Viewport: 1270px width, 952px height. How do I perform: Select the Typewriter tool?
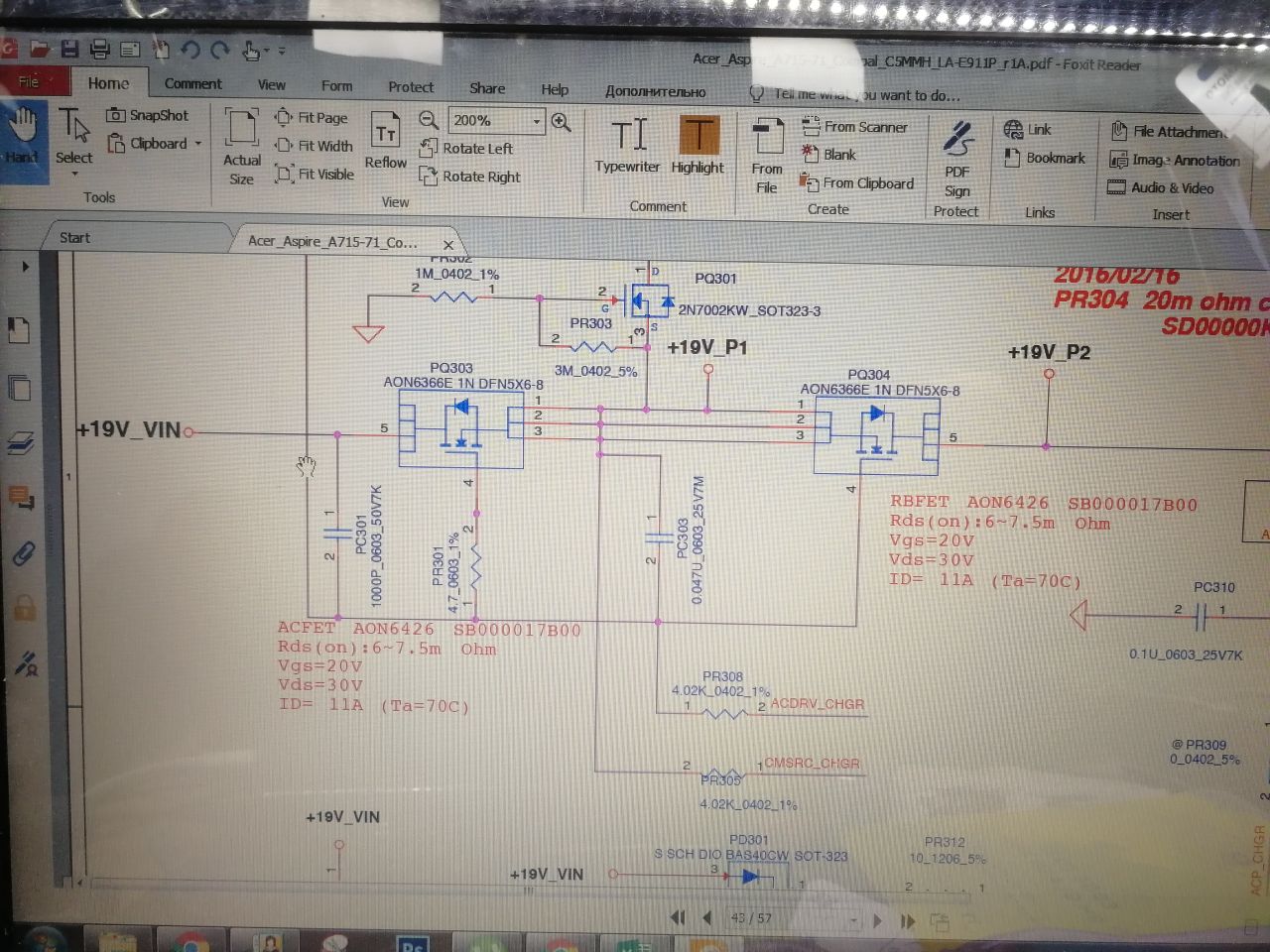[x=627, y=145]
